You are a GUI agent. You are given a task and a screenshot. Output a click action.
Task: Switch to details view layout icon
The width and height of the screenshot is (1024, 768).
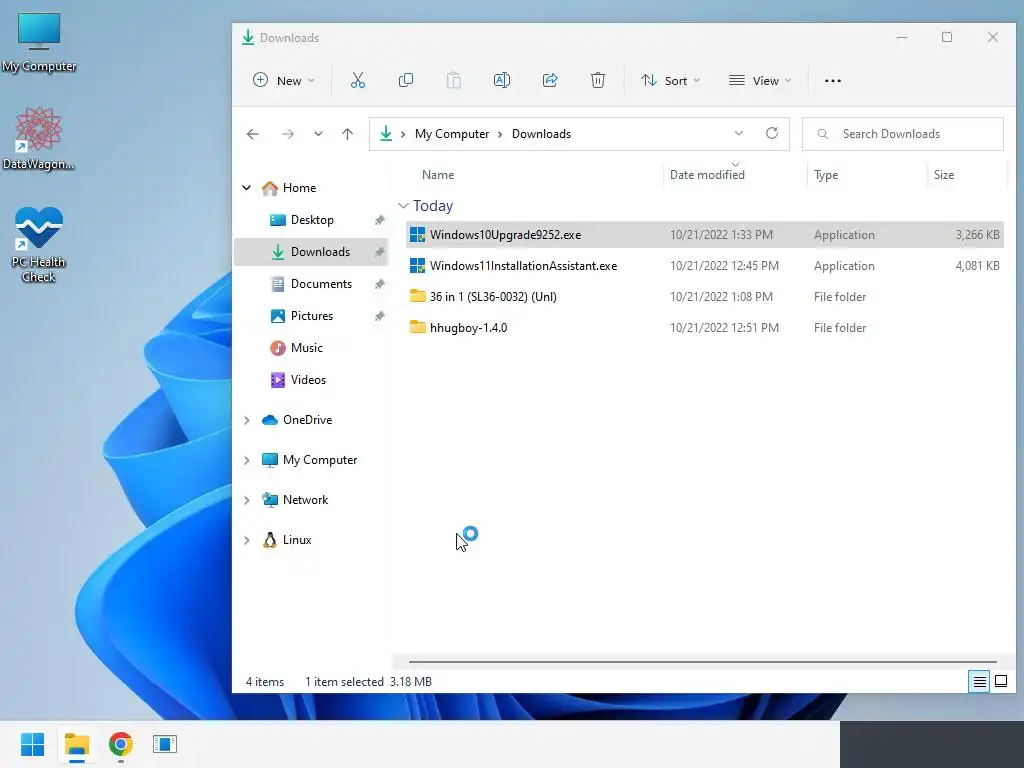point(979,682)
